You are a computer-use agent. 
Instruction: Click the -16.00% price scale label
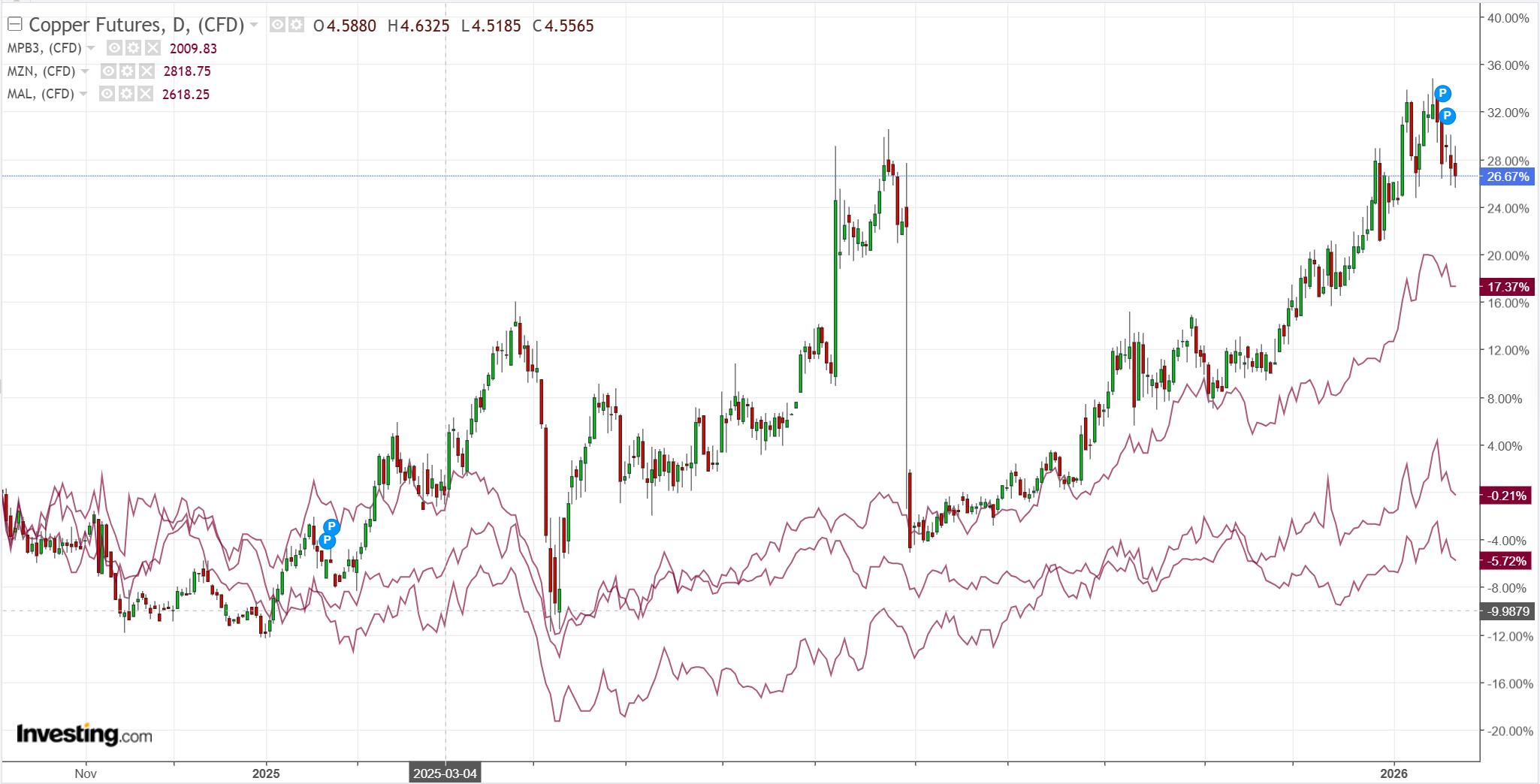[x=1508, y=684]
